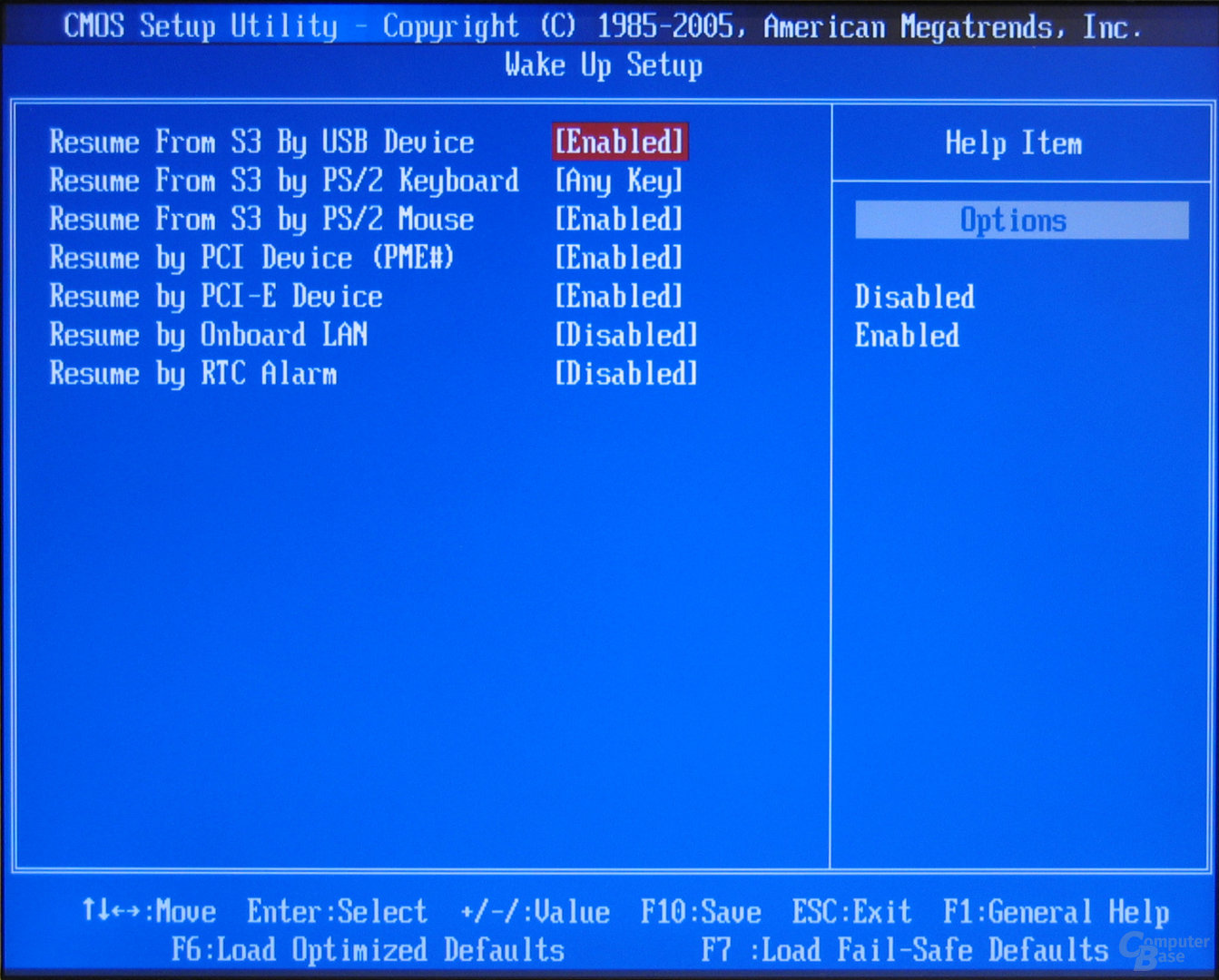This screenshot has height=980, width=1219.
Task: Toggle the [Disabled] value for Onboard LAN
Action: click(x=626, y=336)
